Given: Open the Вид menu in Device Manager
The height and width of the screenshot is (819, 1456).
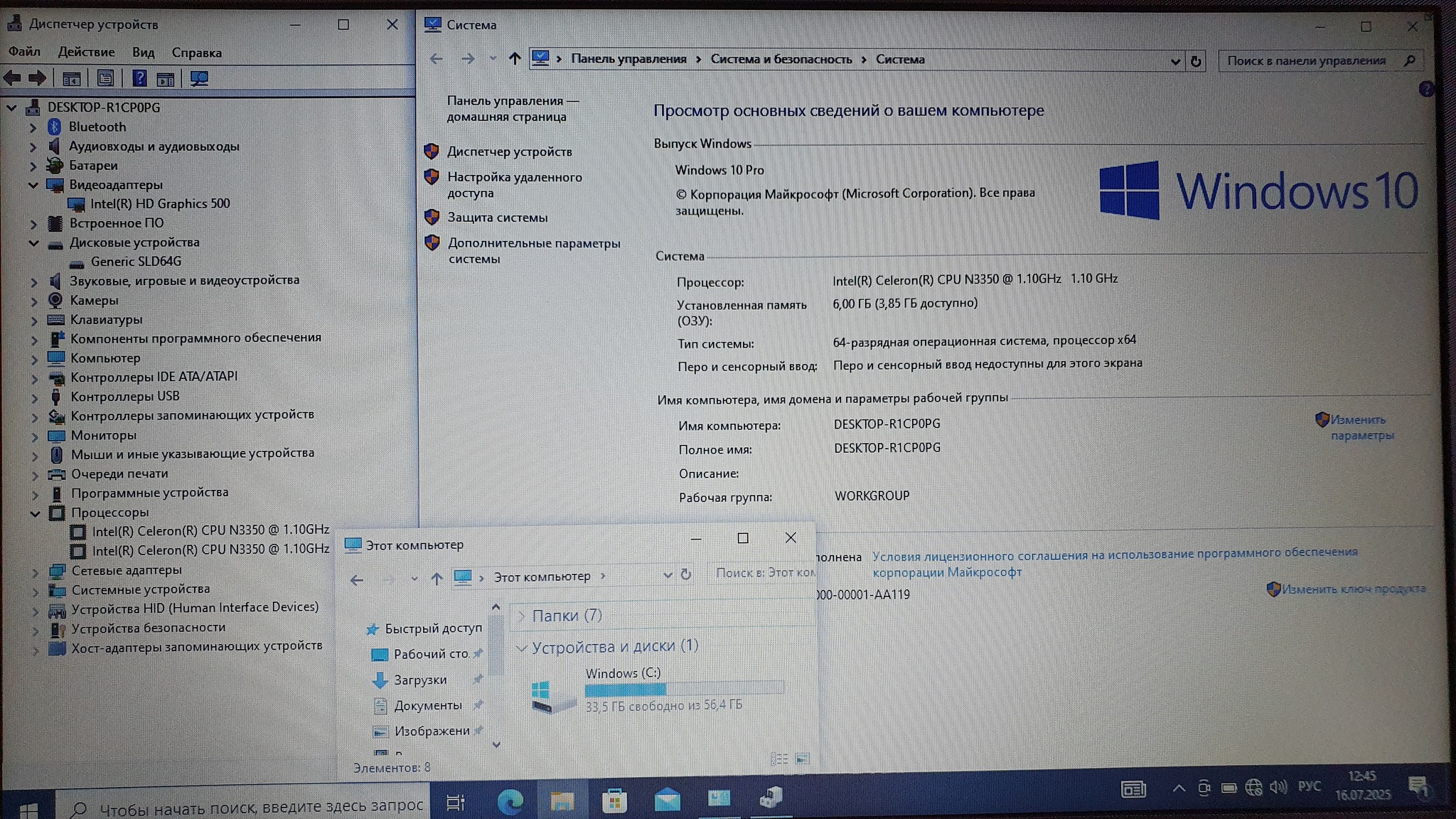Looking at the screenshot, I should 143,52.
